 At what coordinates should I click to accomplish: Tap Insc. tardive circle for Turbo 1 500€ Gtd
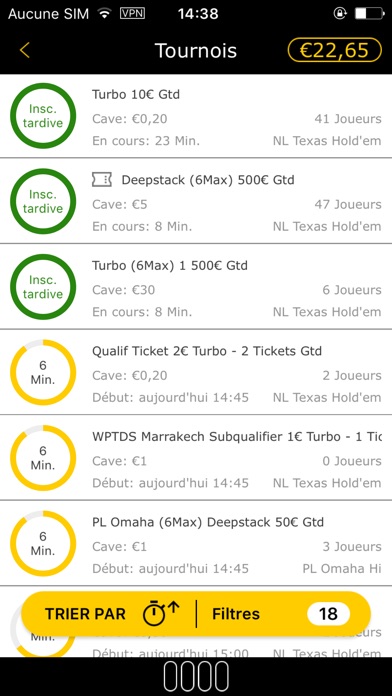(43, 287)
